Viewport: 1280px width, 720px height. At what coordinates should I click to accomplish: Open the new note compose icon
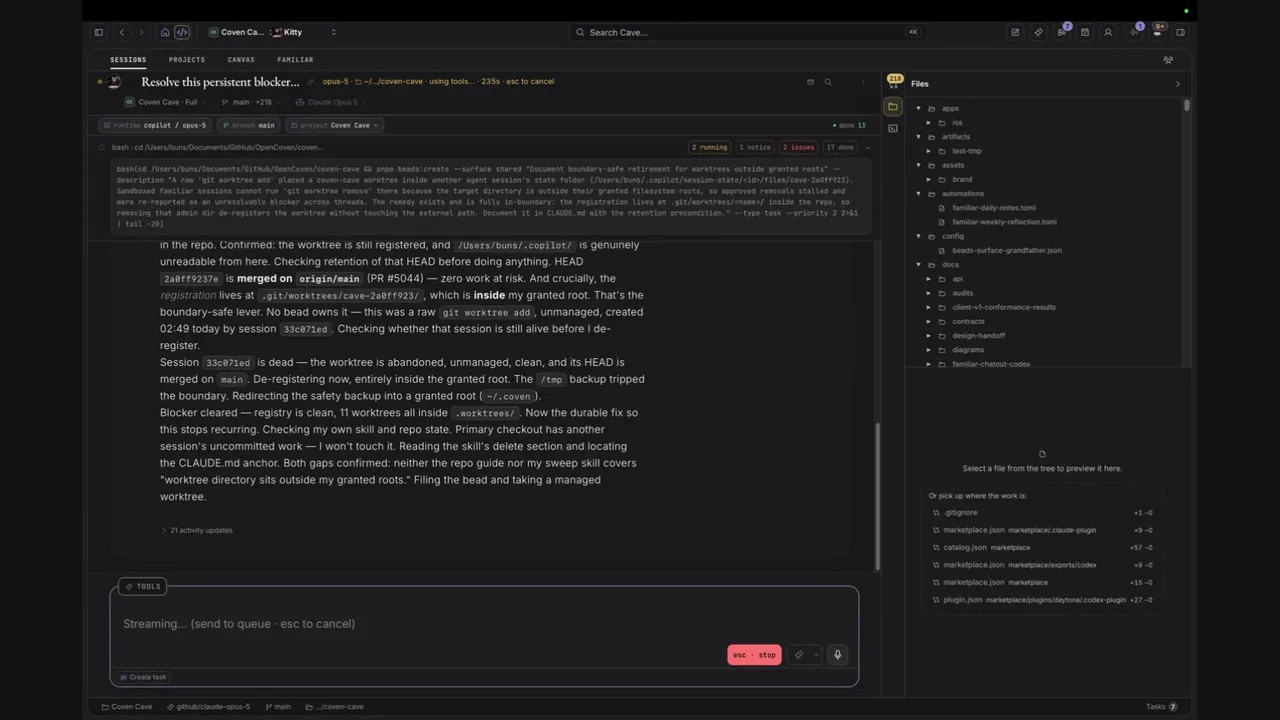(1015, 32)
